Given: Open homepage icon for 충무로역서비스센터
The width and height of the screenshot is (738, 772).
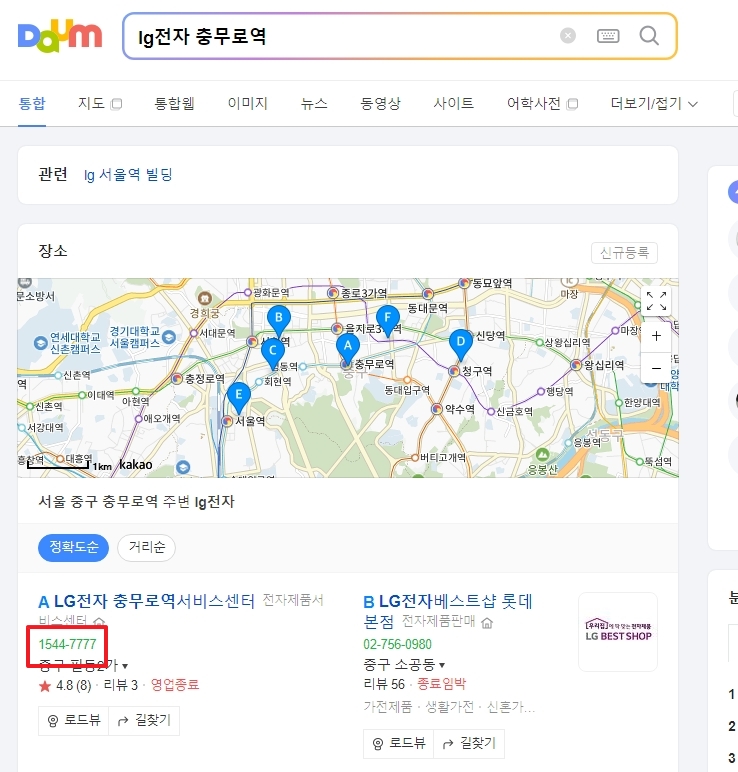Looking at the screenshot, I should (x=99, y=621).
